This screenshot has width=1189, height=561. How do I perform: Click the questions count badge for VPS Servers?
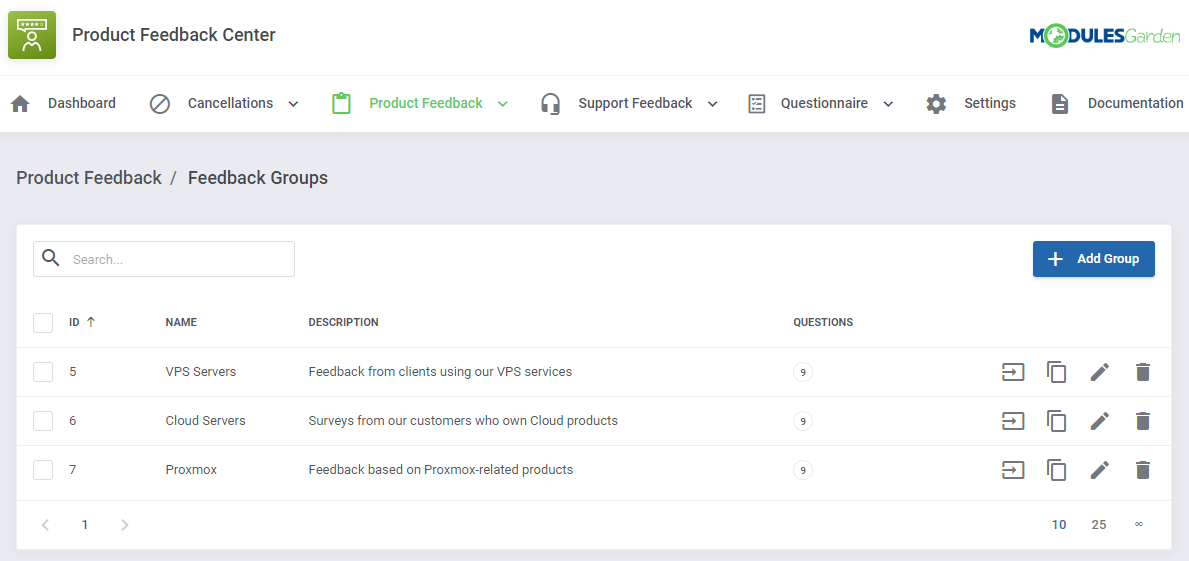(802, 372)
